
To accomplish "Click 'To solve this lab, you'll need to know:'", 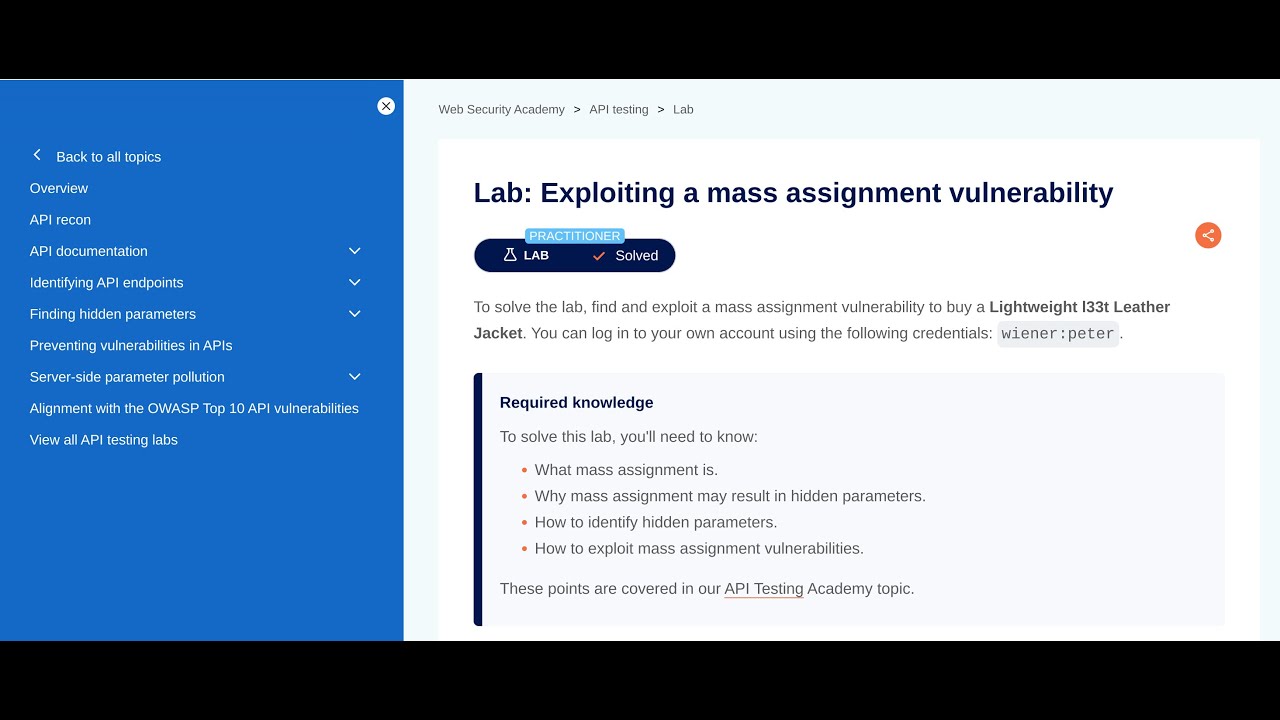I will 629,437.
